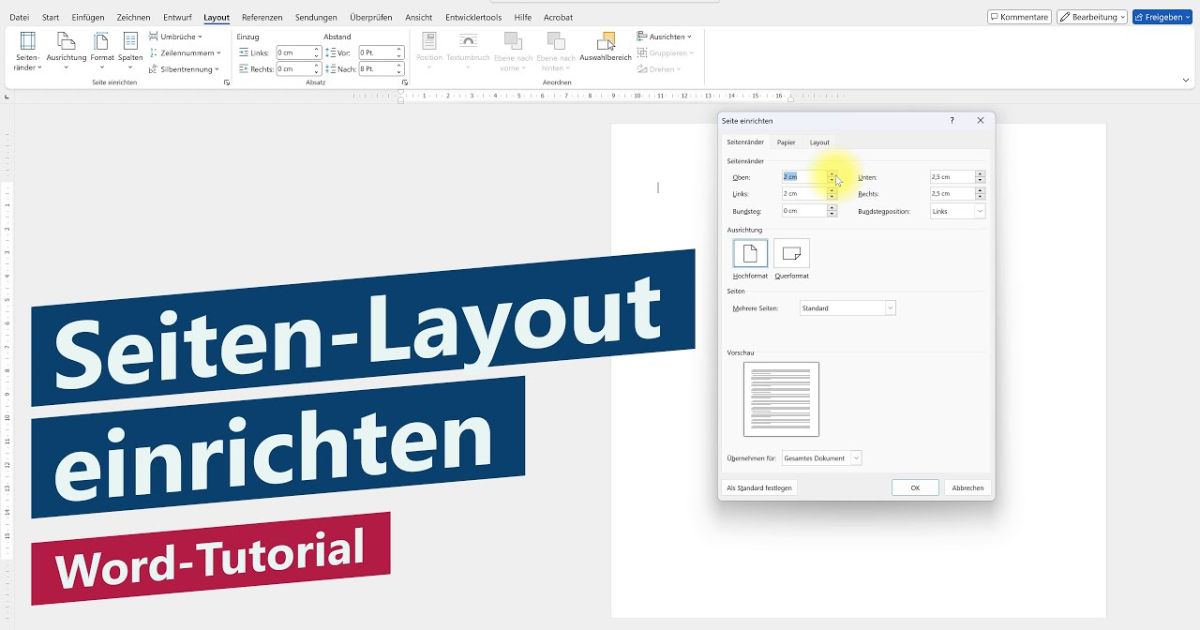
Task: Select Querformat orientation
Action: point(792,255)
